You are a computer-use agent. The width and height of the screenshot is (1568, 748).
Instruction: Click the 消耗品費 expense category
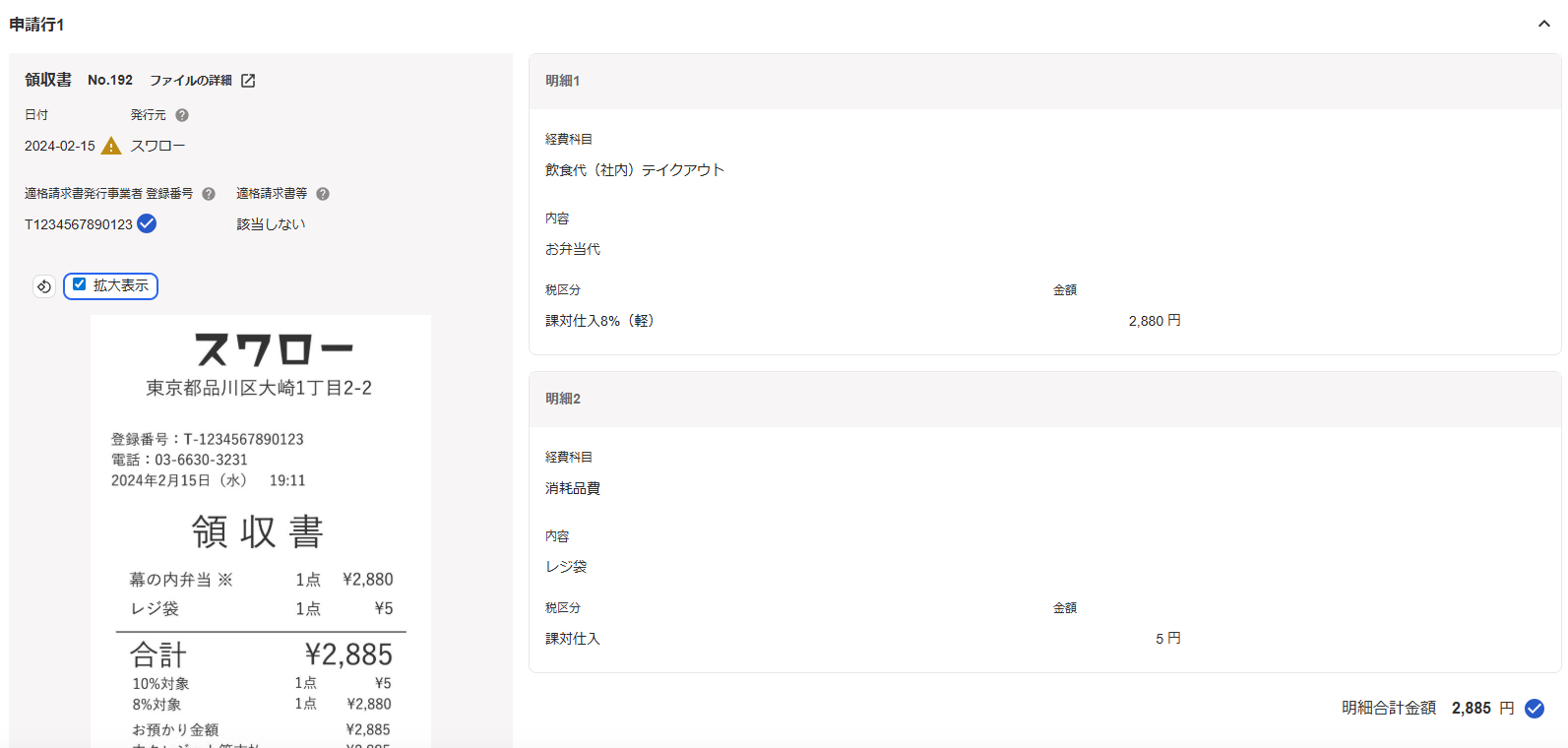pos(573,488)
